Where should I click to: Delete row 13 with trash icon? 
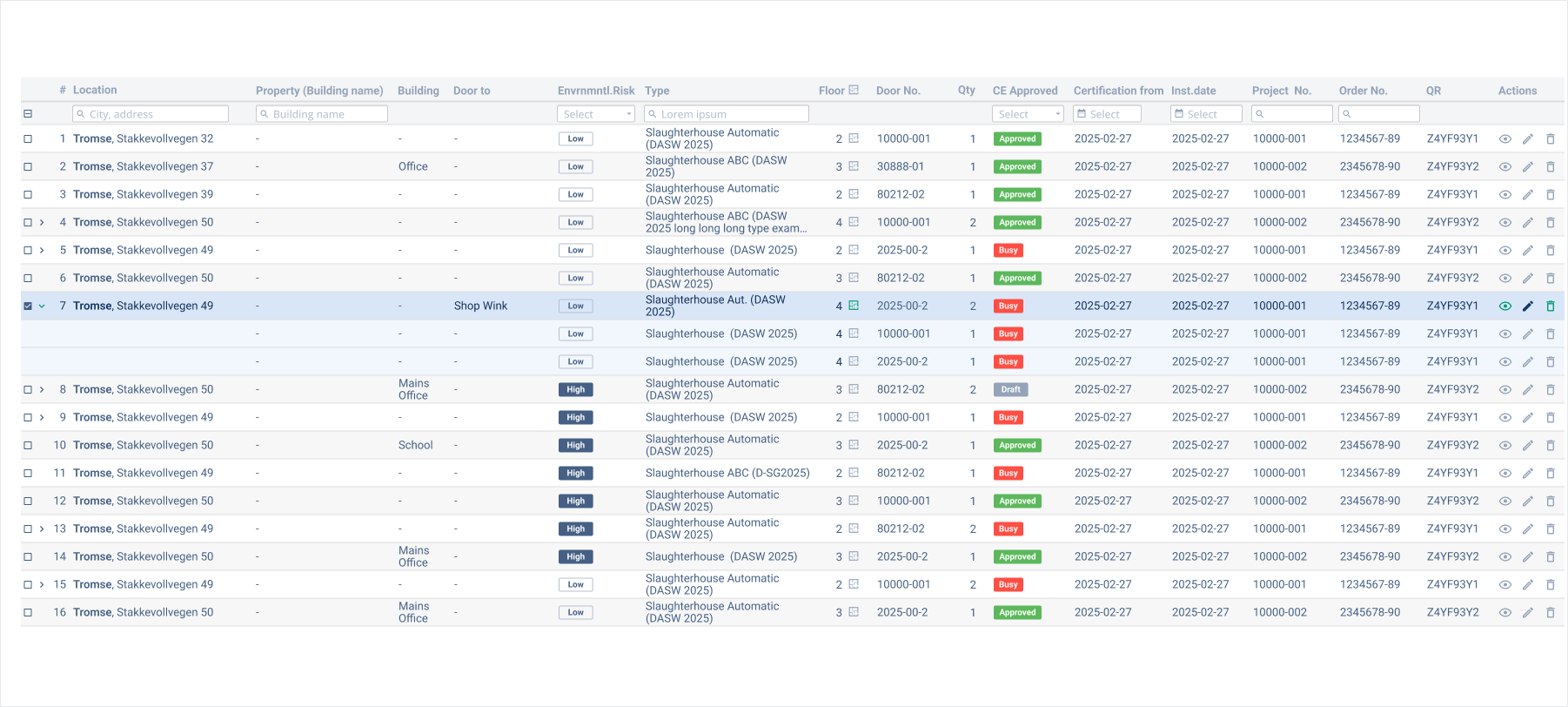click(x=1550, y=529)
